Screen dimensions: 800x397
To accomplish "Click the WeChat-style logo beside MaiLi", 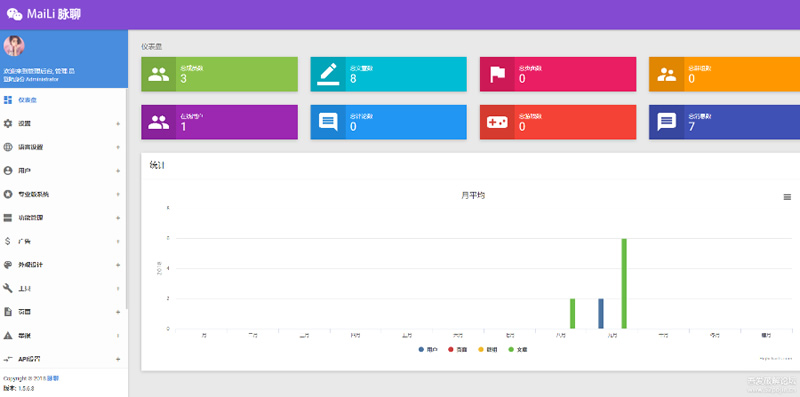I will (14, 14).
